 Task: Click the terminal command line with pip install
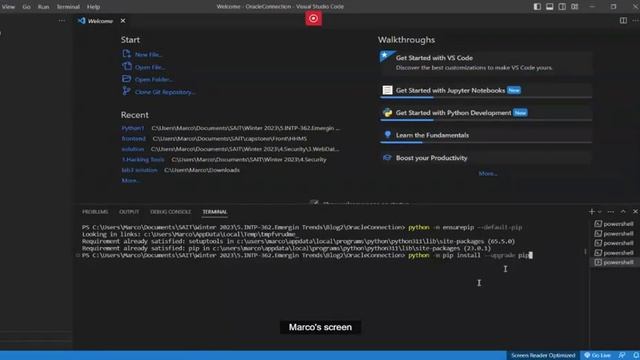coord(307,255)
